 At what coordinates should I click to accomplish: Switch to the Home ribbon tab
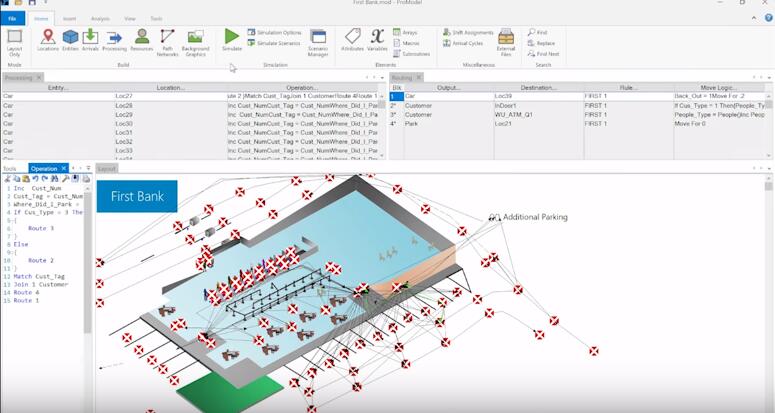coord(41,19)
